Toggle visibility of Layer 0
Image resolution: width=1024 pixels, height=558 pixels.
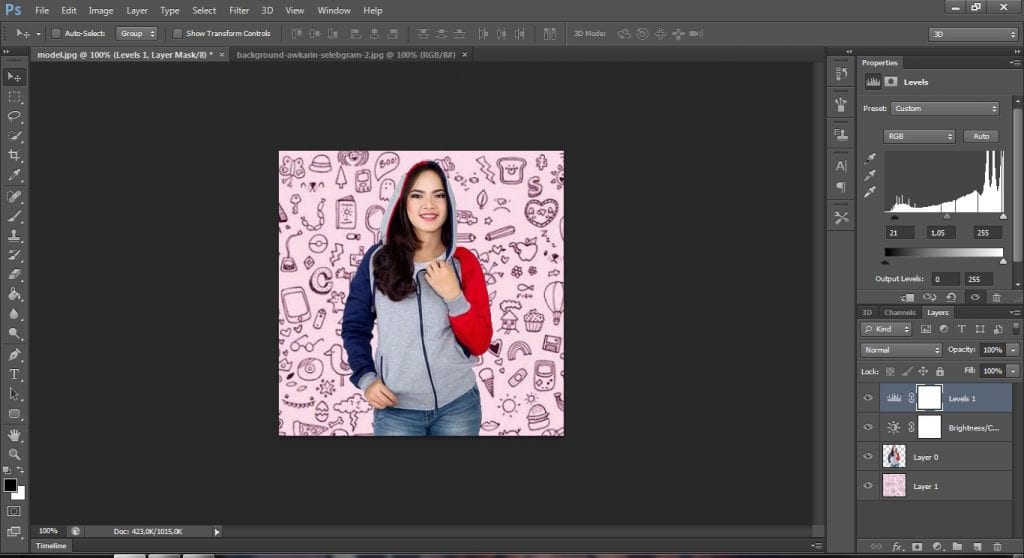coord(867,456)
